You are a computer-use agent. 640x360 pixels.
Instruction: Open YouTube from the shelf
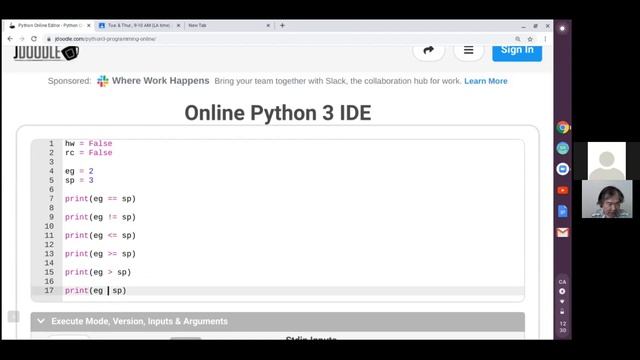pos(562,190)
